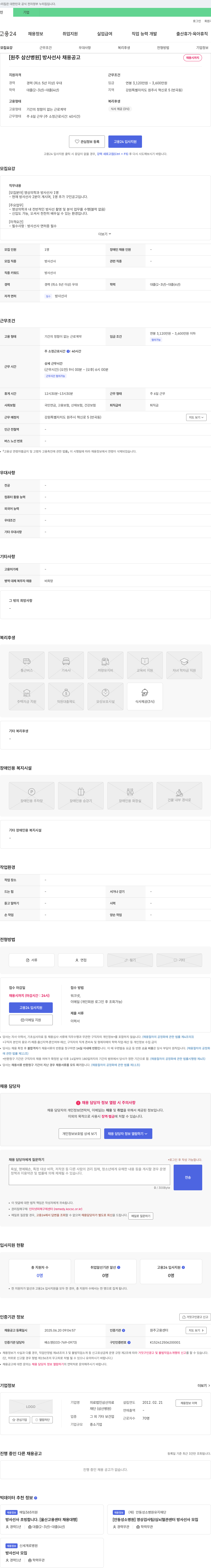Click the 장애인용 주차장 facility icon
Viewport: 211px width, 1568px height.
tap(31, 796)
